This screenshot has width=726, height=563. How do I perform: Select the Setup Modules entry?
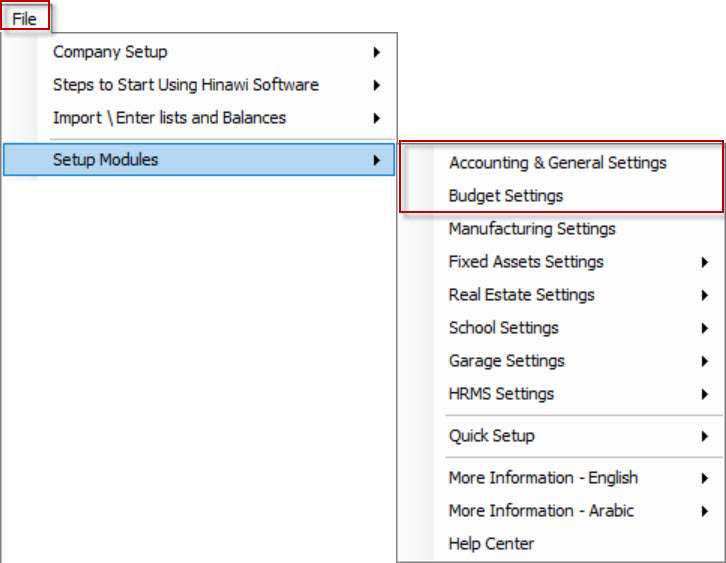click(200, 160)
